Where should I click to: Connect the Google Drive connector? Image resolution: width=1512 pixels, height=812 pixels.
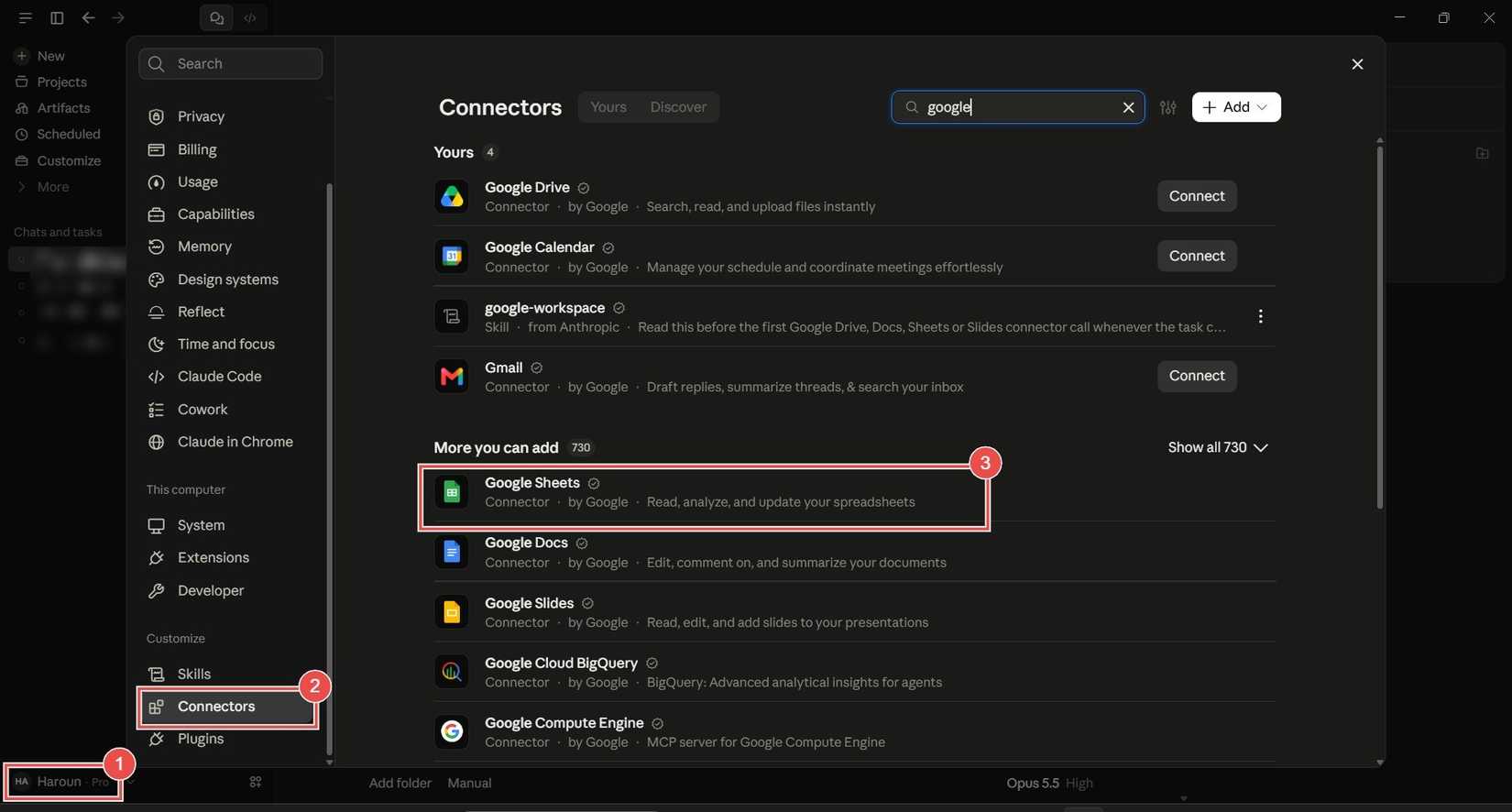1197,196
